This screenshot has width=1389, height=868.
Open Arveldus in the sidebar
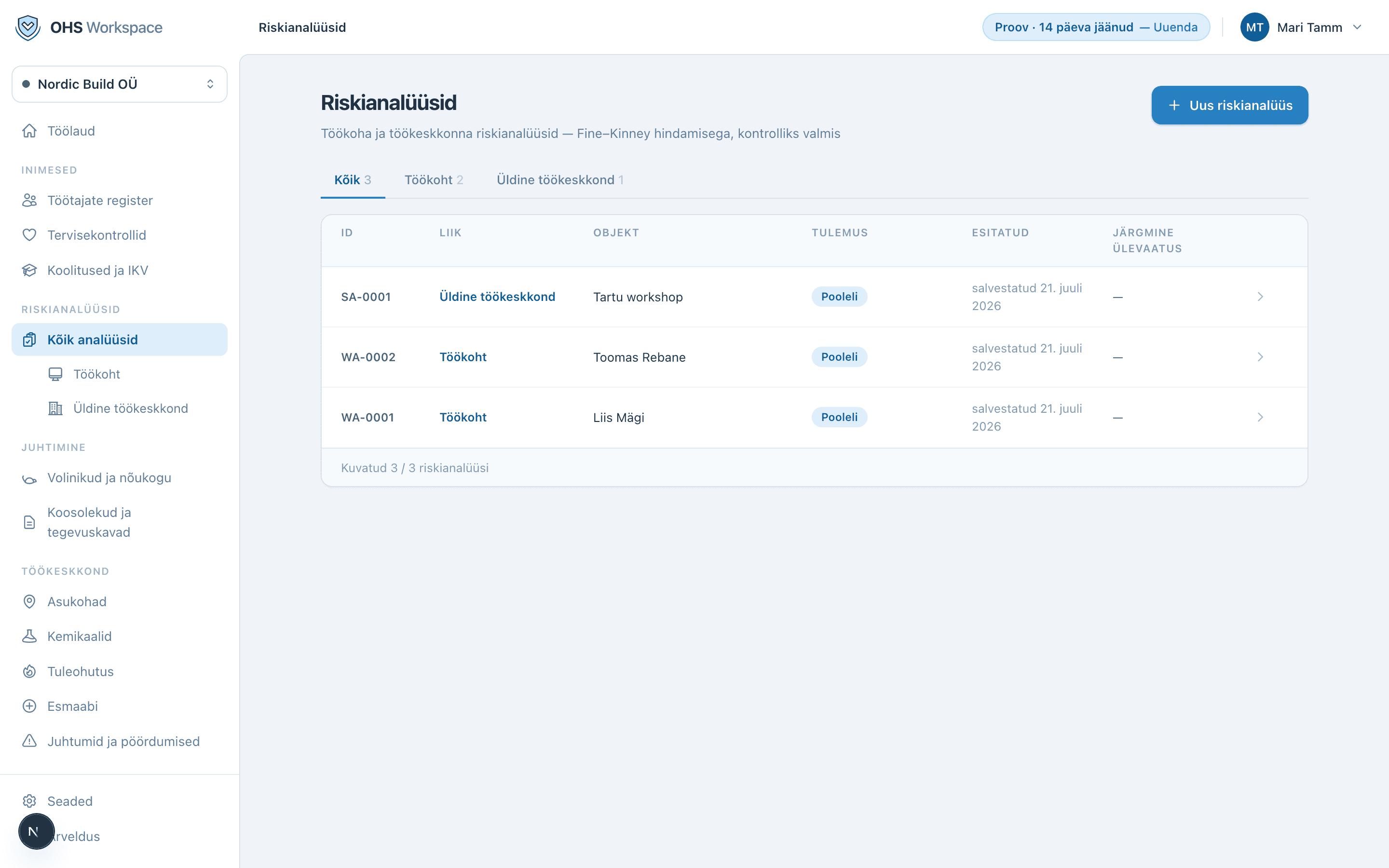(x=120, y=837)
